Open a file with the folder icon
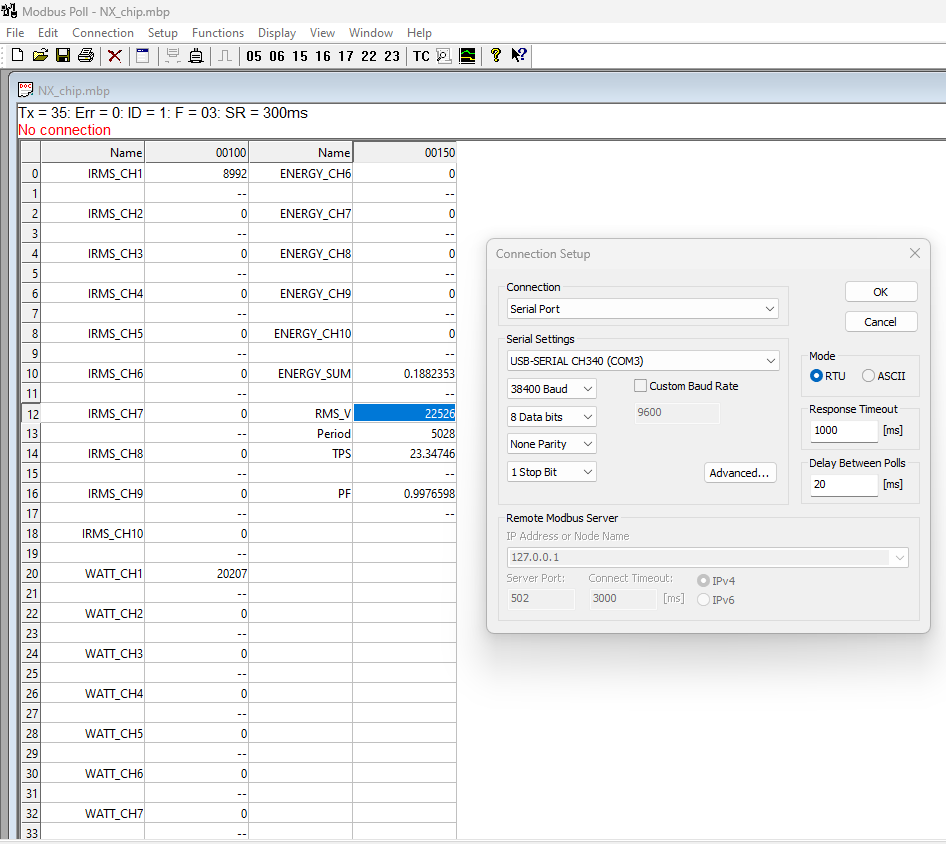 pos(40,56)
